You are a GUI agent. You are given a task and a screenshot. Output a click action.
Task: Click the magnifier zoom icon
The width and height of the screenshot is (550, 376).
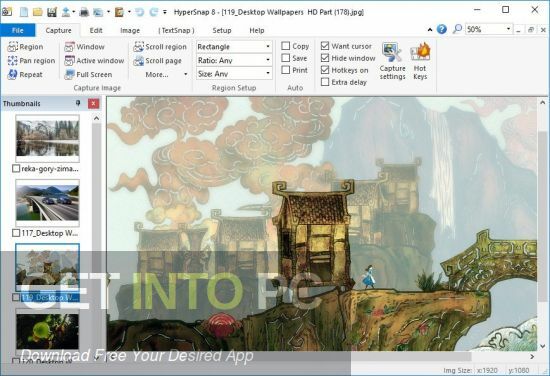457,29
